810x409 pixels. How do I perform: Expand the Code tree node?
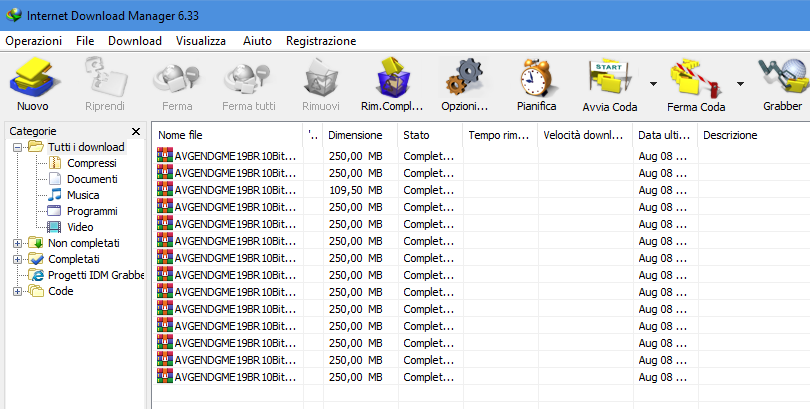[x=18, y=291]
